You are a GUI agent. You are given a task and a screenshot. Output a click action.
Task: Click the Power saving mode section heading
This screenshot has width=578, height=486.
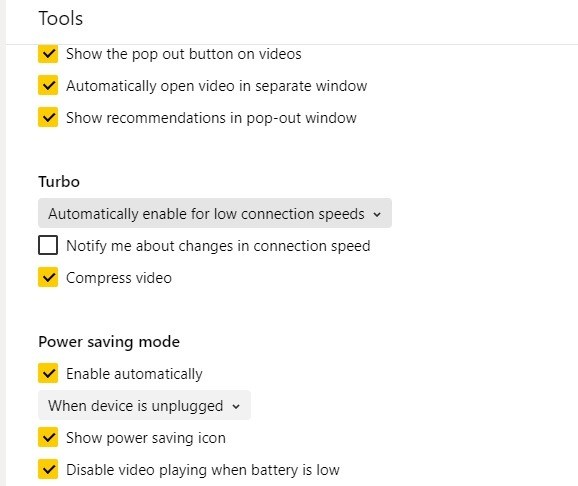coord(109,342)
